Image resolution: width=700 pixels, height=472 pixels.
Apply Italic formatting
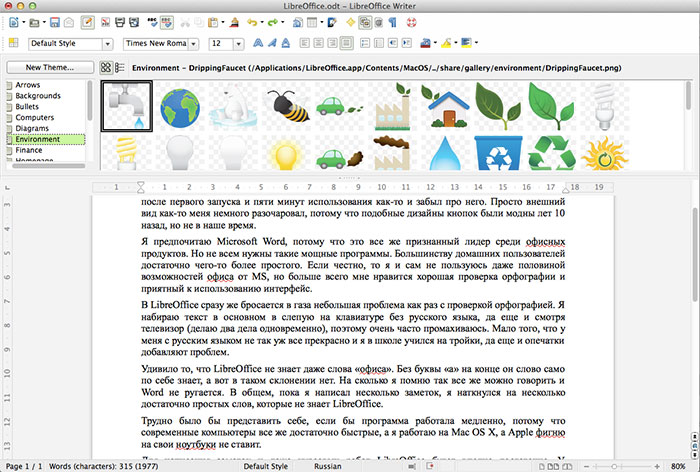point(272,43)
